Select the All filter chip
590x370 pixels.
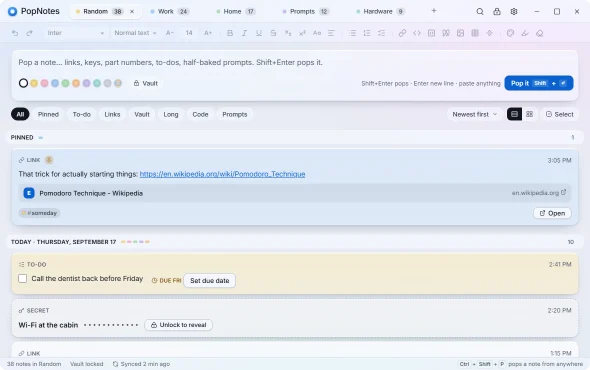point(20,114)
